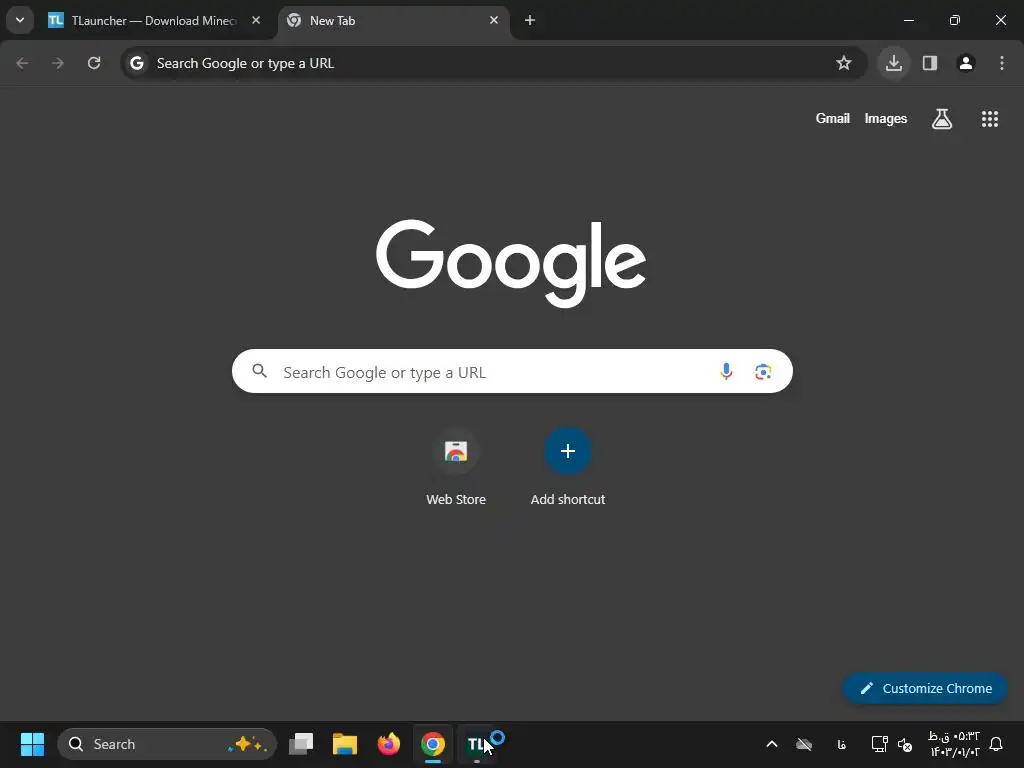Click the Chrome taskbar icon

coord(432,744)
